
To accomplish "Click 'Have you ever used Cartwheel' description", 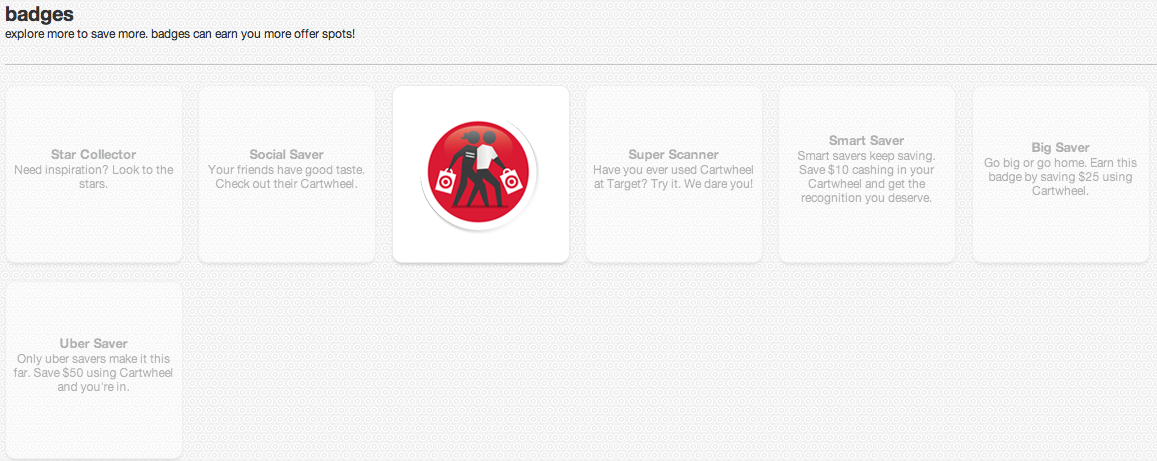I will click(x=673, y=176).
